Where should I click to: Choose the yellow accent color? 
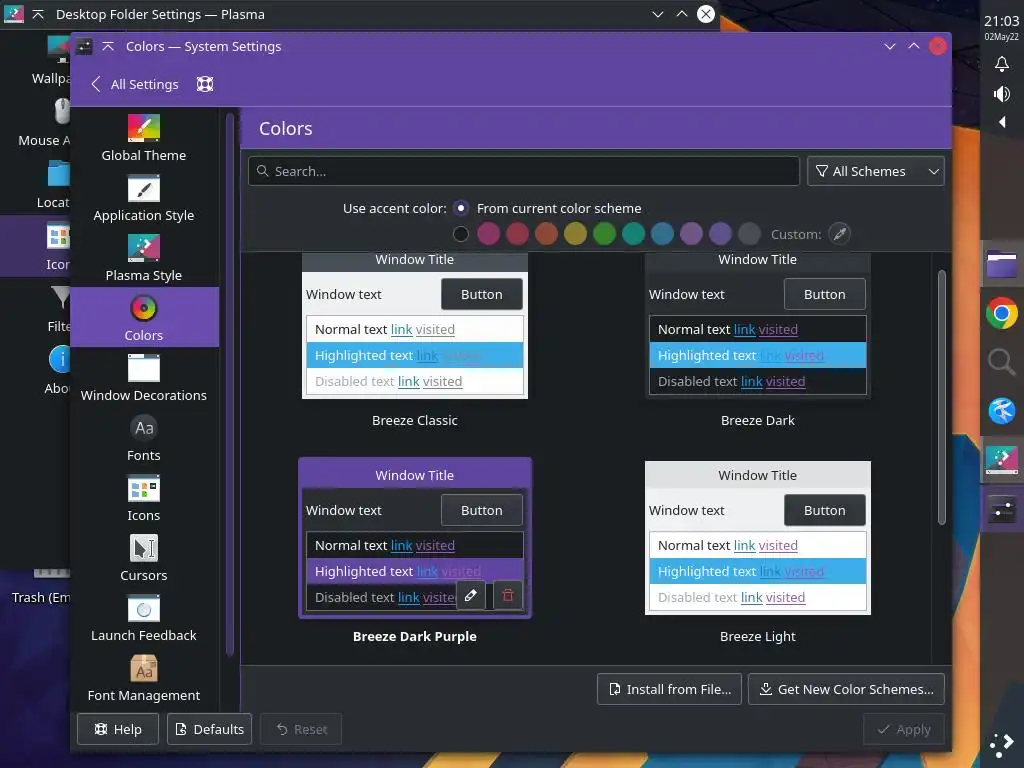pos(575,234)
